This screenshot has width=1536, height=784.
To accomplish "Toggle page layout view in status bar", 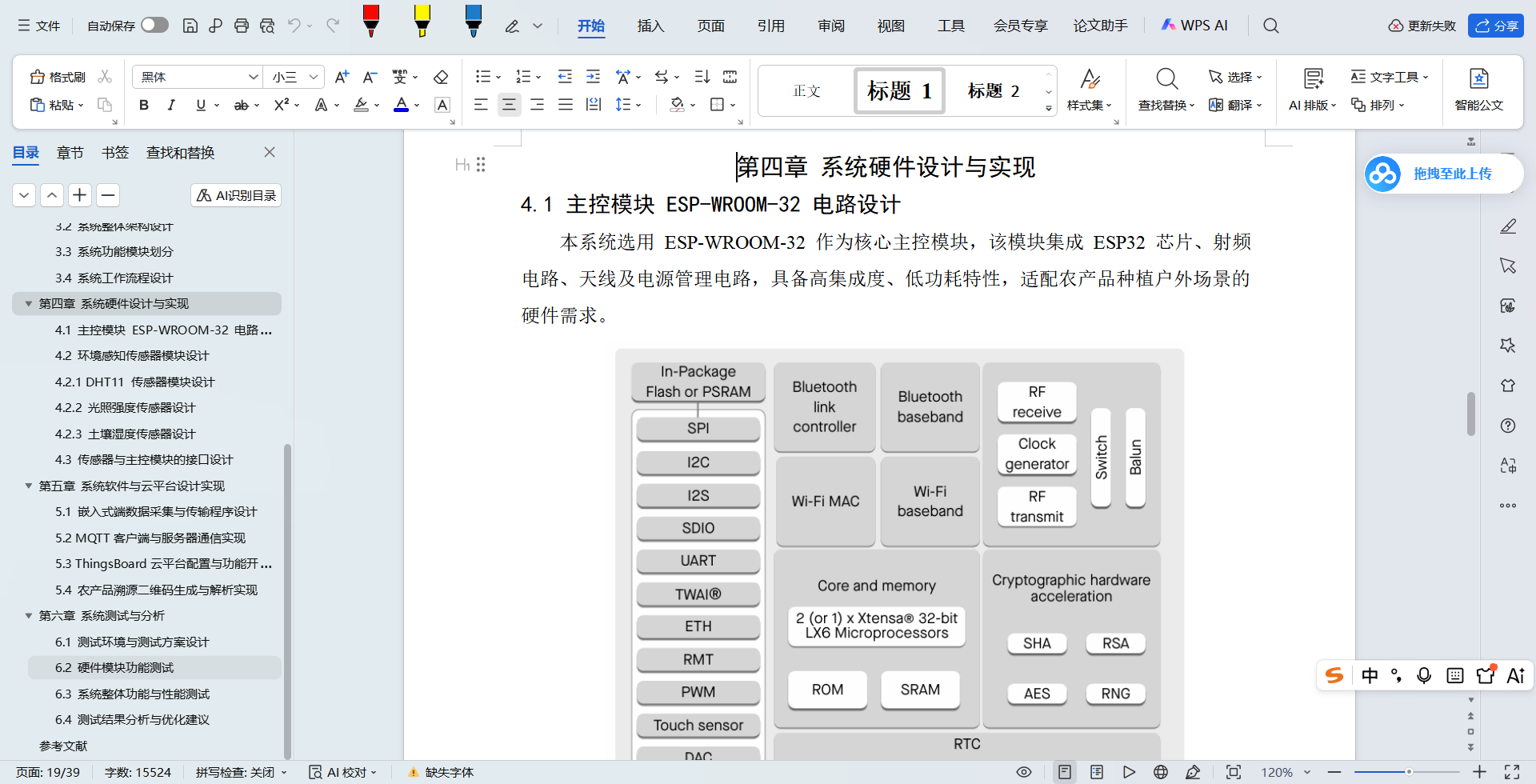I will click(x=1064, y=772).
